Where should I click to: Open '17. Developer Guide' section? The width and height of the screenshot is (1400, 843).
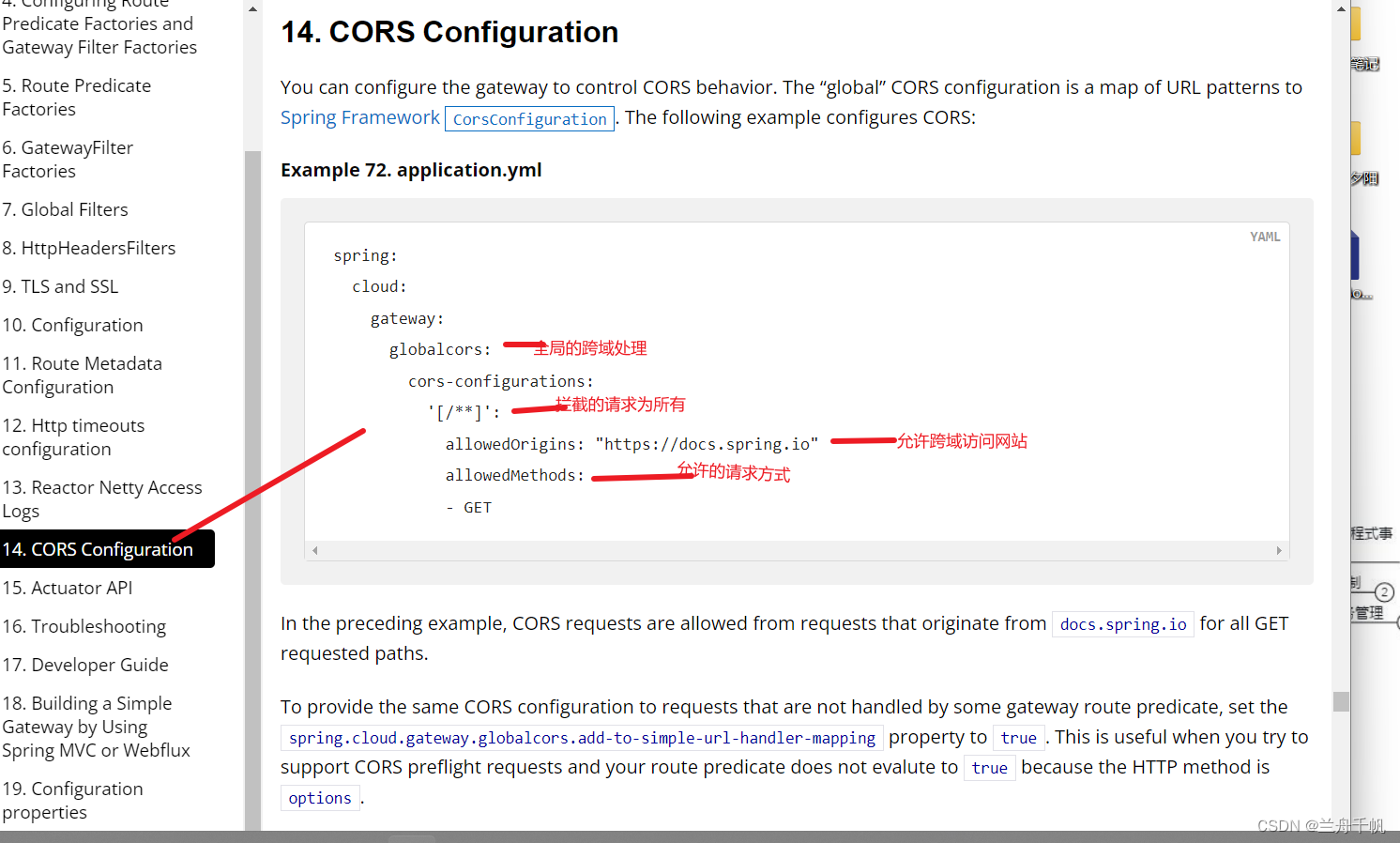tap(85, 665)
